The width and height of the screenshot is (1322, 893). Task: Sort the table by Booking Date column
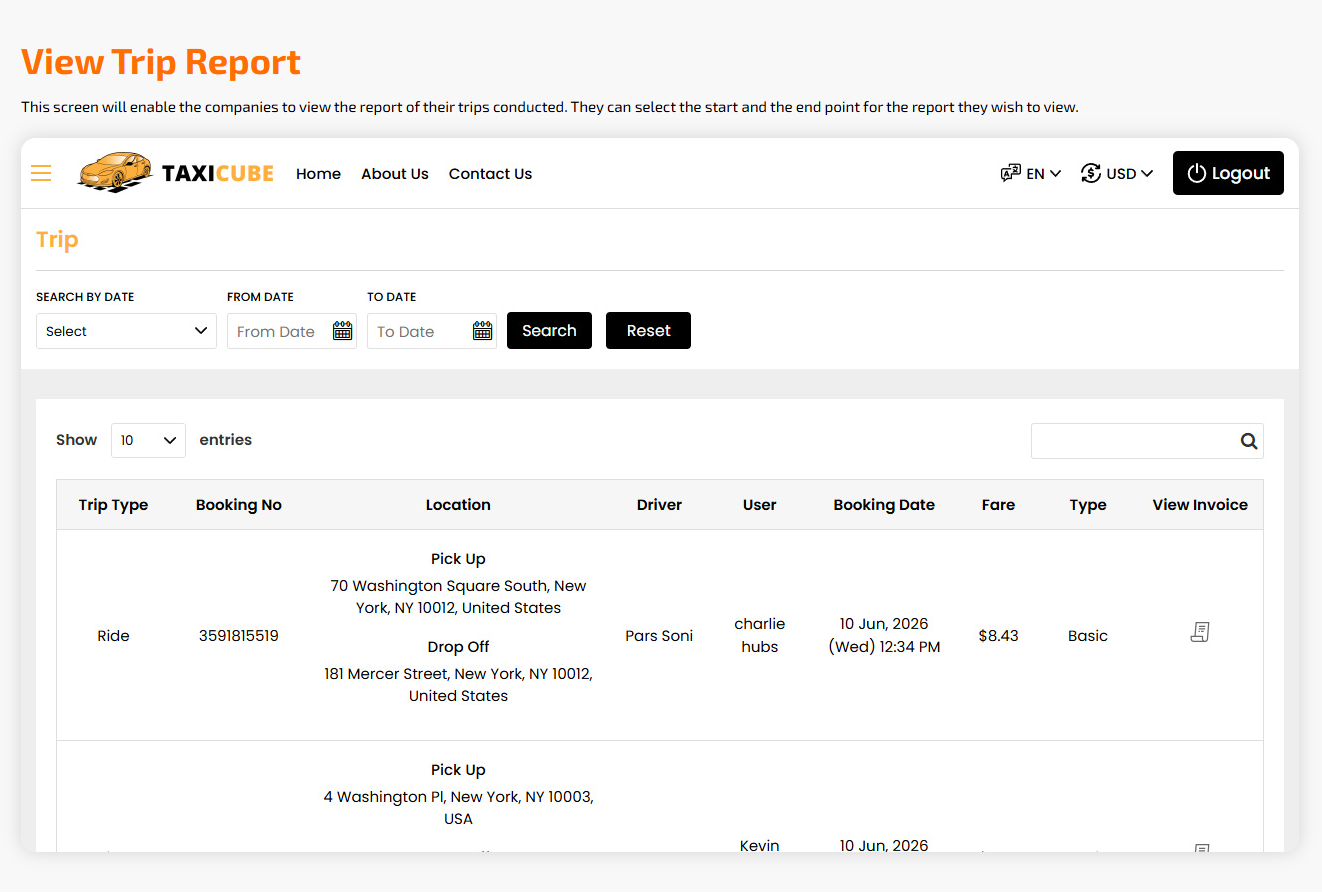click(884, 505)
